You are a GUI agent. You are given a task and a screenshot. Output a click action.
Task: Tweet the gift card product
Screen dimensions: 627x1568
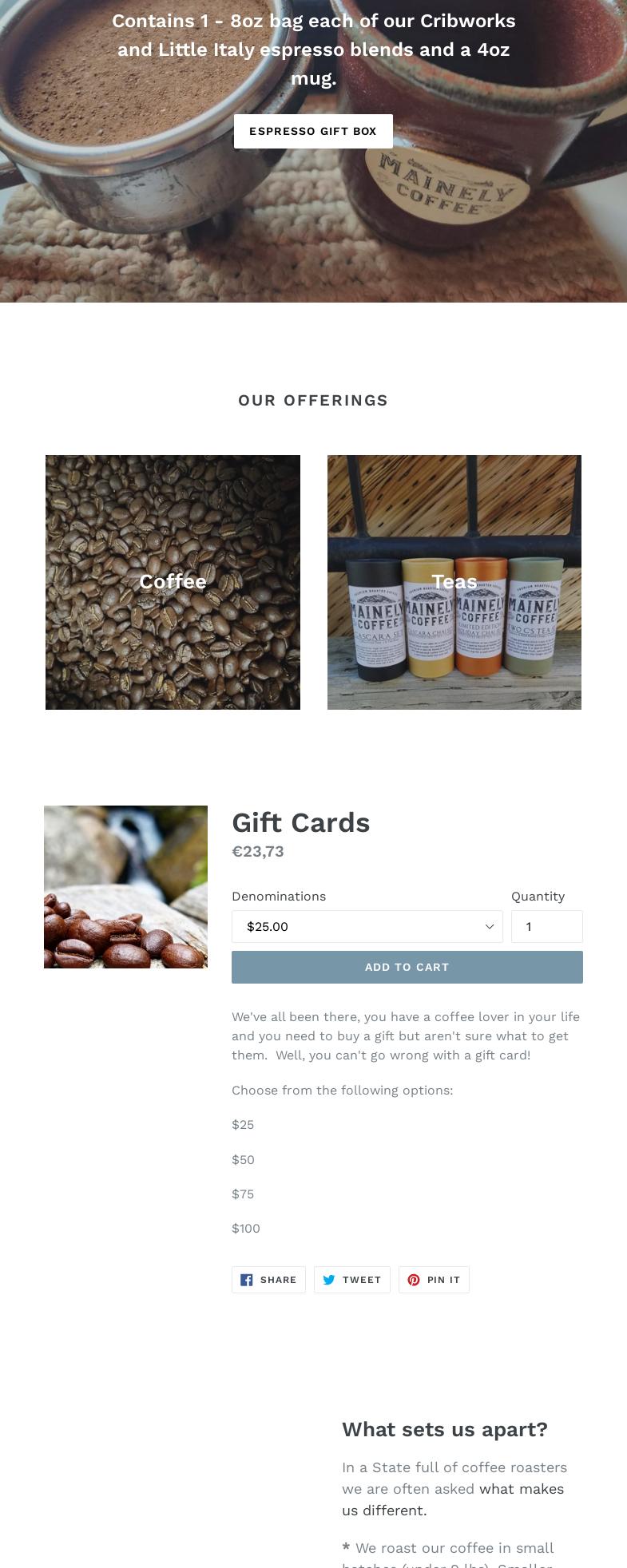tap(352, 1280)
